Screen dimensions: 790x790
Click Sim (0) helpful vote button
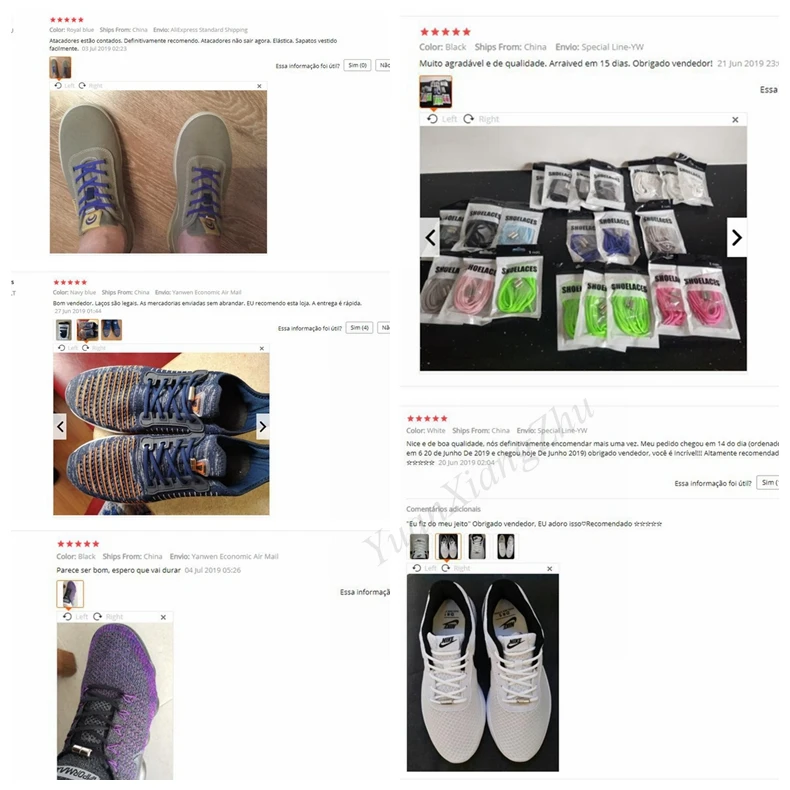point(357,65)
